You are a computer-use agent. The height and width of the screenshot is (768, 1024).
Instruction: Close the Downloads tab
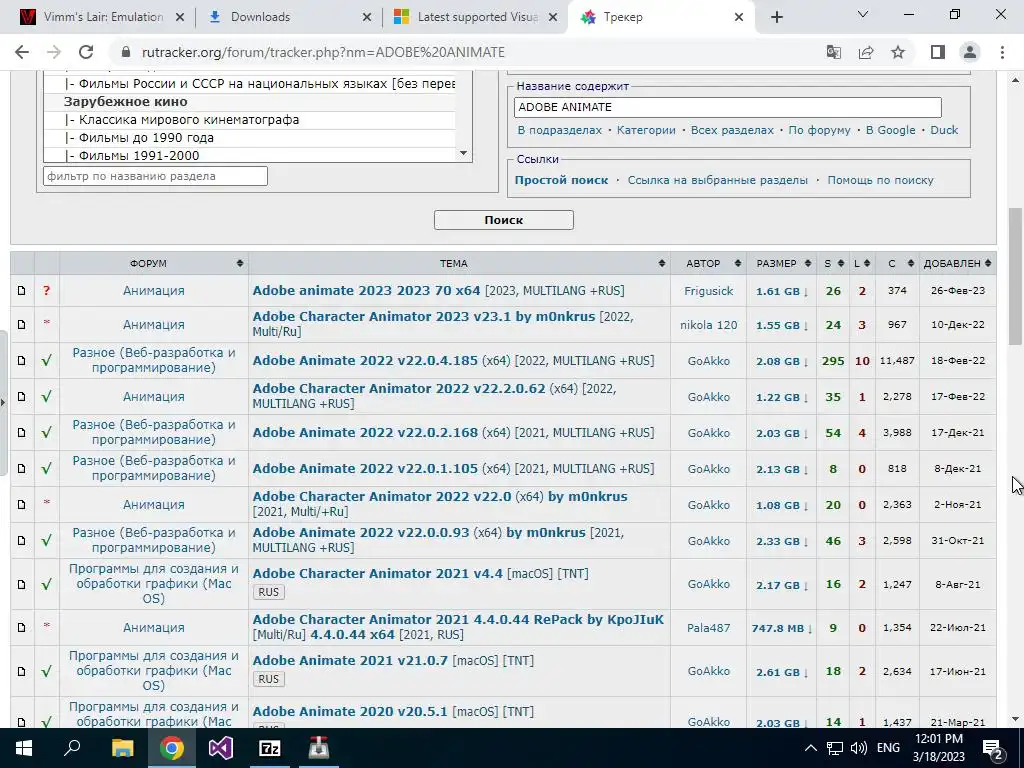(367, 17)
